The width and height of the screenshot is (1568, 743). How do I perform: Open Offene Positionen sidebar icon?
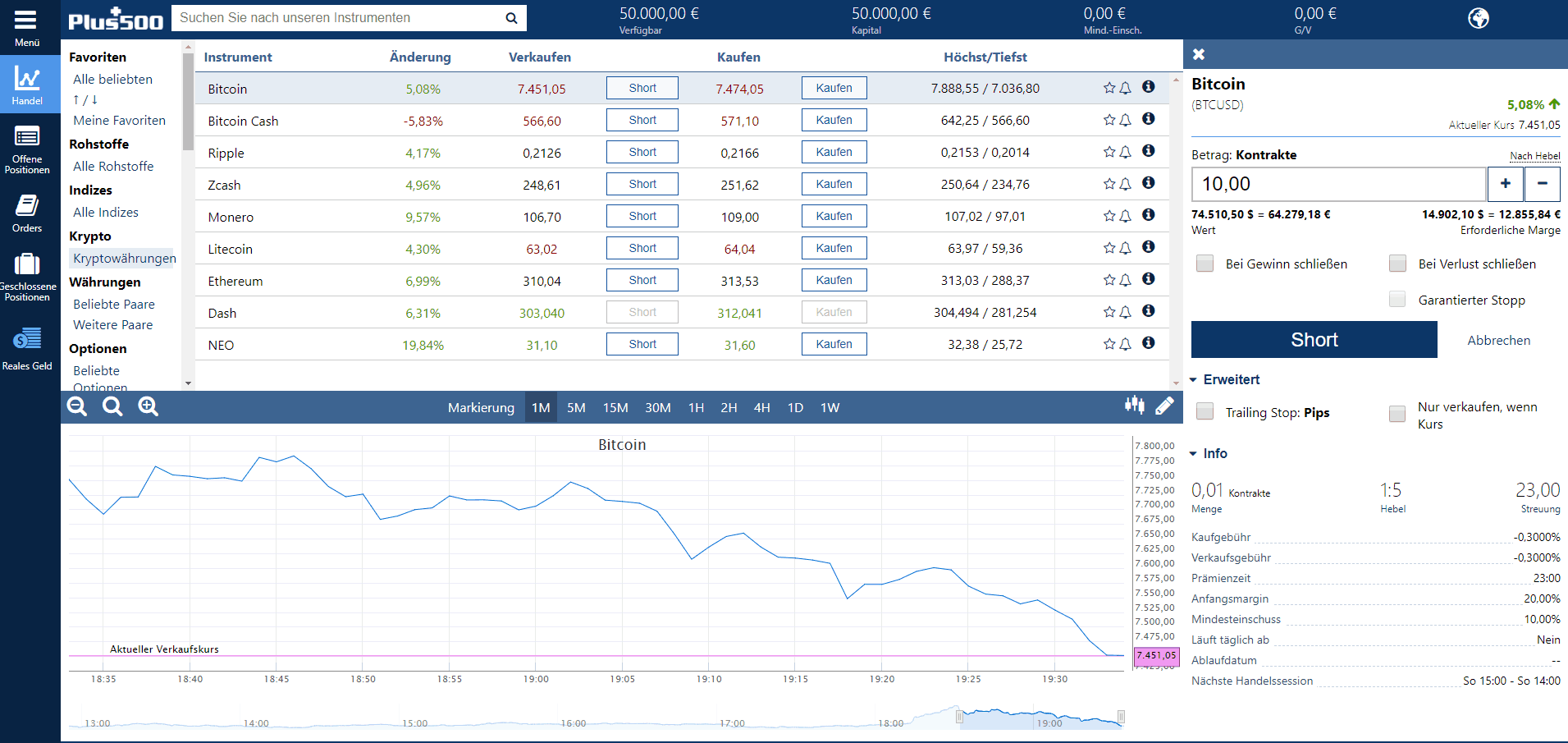click(27, 136)
